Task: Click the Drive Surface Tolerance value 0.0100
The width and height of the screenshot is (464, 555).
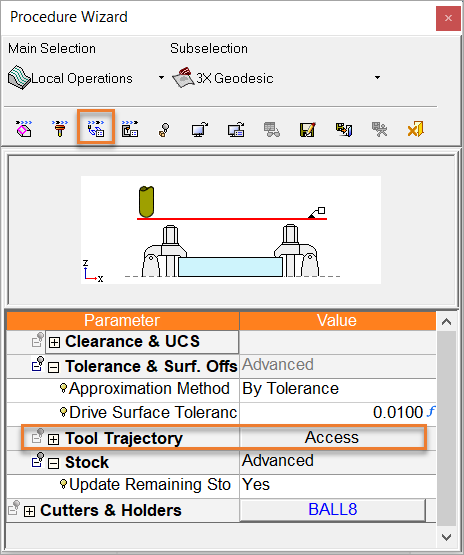Action: point(398,412)
